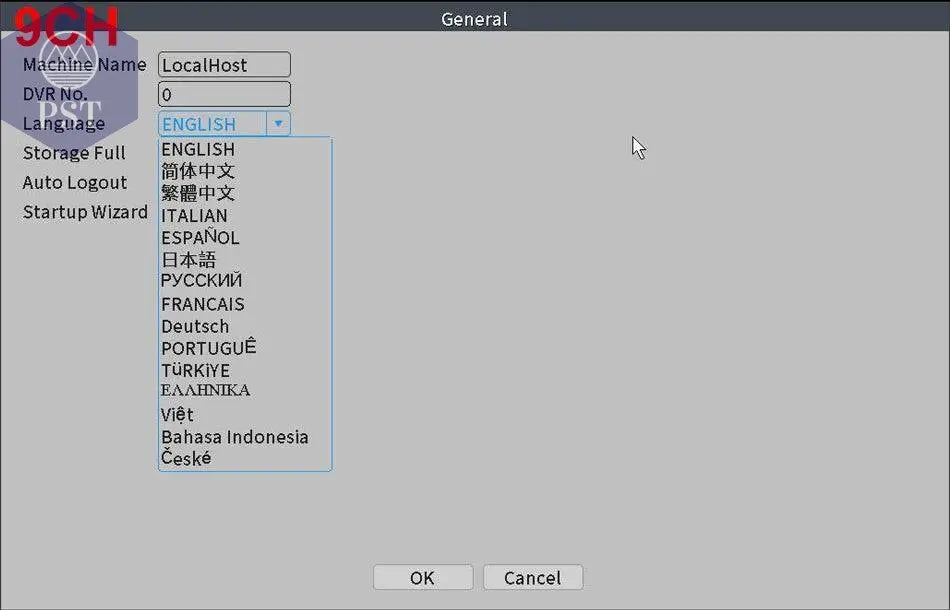The image size is (950, 610).
Task: Choose PORTUGUÊ from the language list
Action: 208,347
